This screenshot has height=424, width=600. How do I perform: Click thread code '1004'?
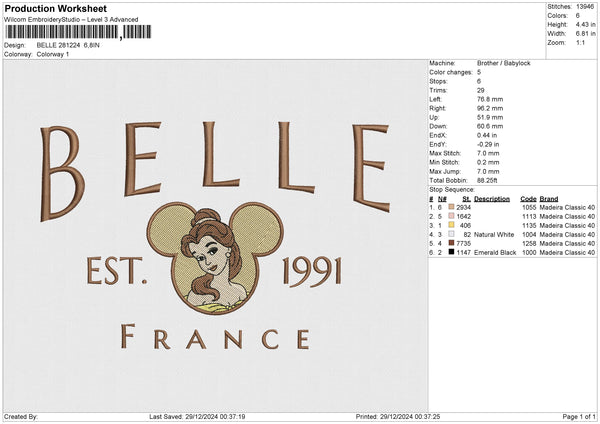529,235
